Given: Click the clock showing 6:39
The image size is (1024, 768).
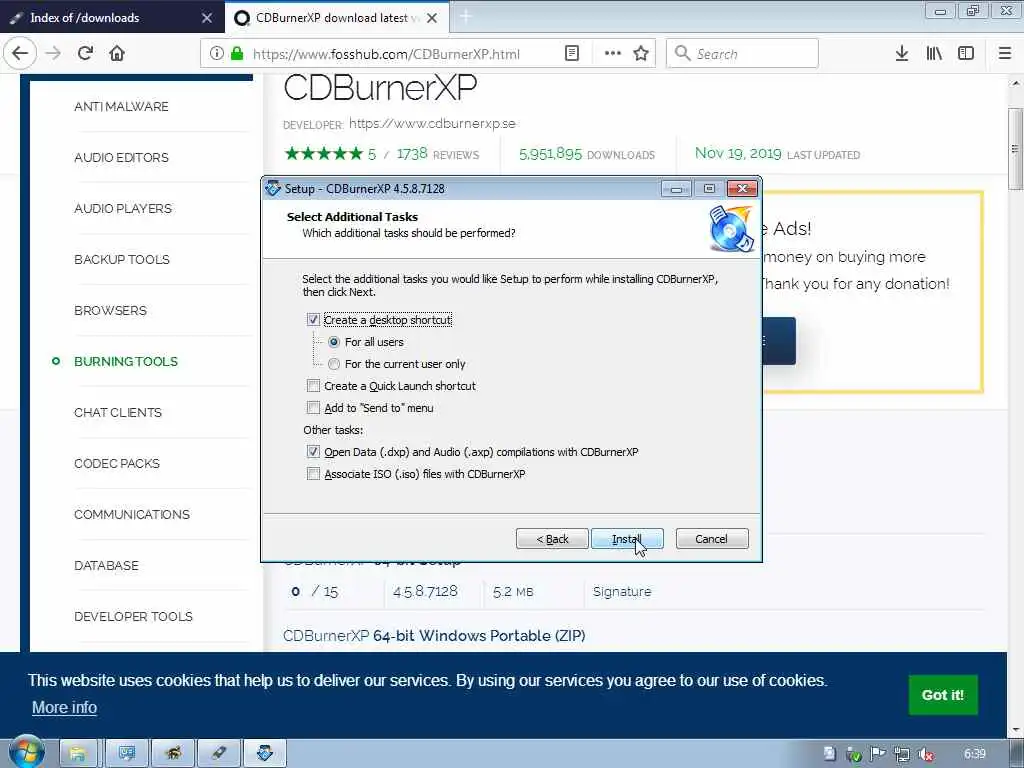Looking at the screenshot, I should coord(974,754).
